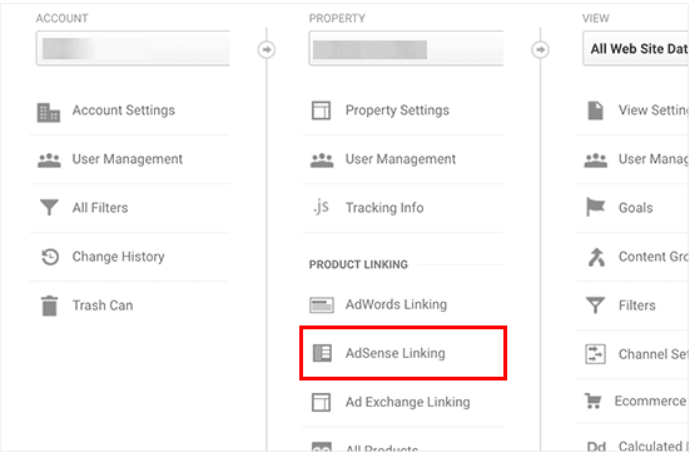Screen dimensions: 690x457
Task: Open account-level User Management
Action: 128,159
